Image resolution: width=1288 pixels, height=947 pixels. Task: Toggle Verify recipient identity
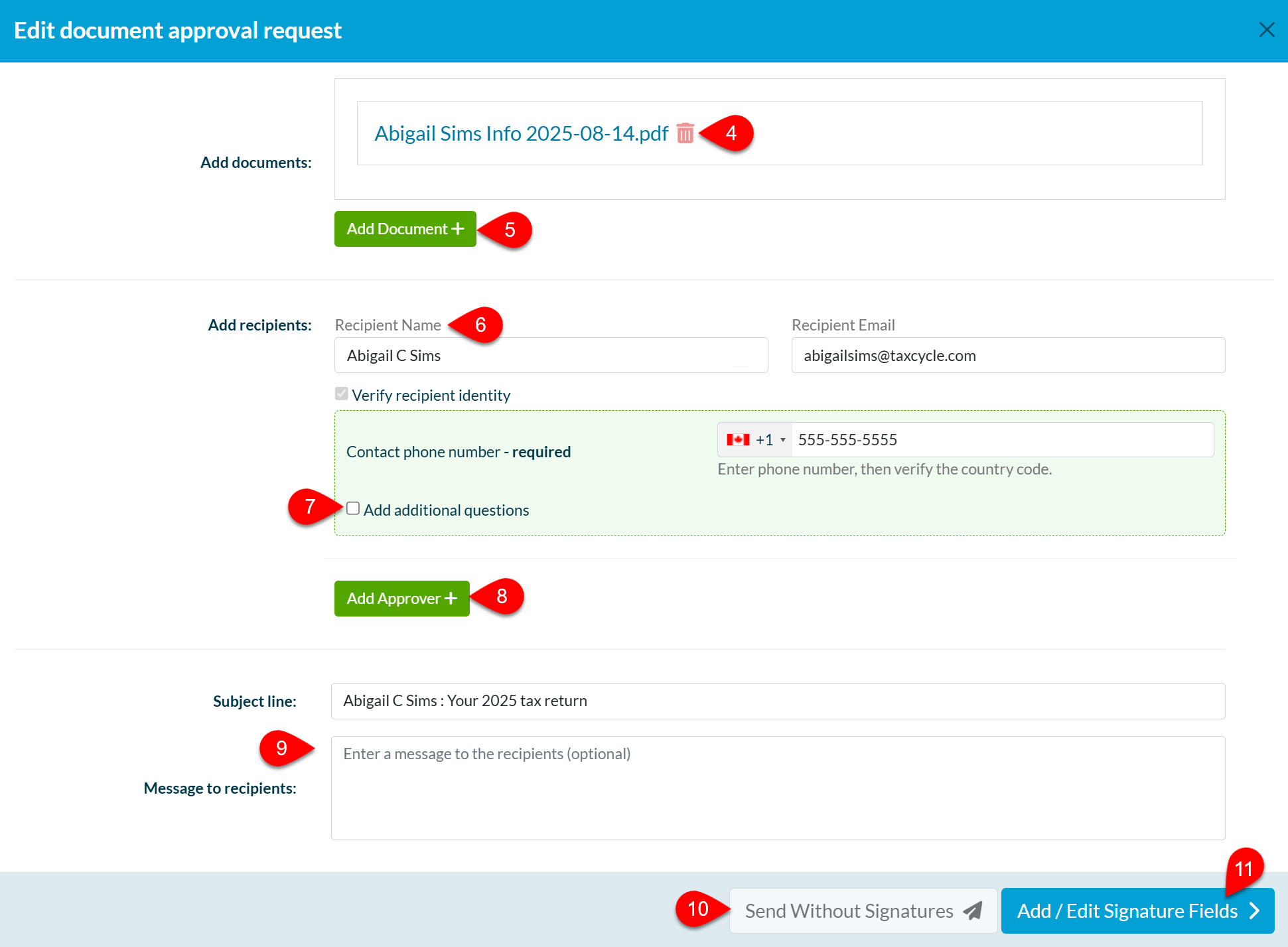point(341,394)
